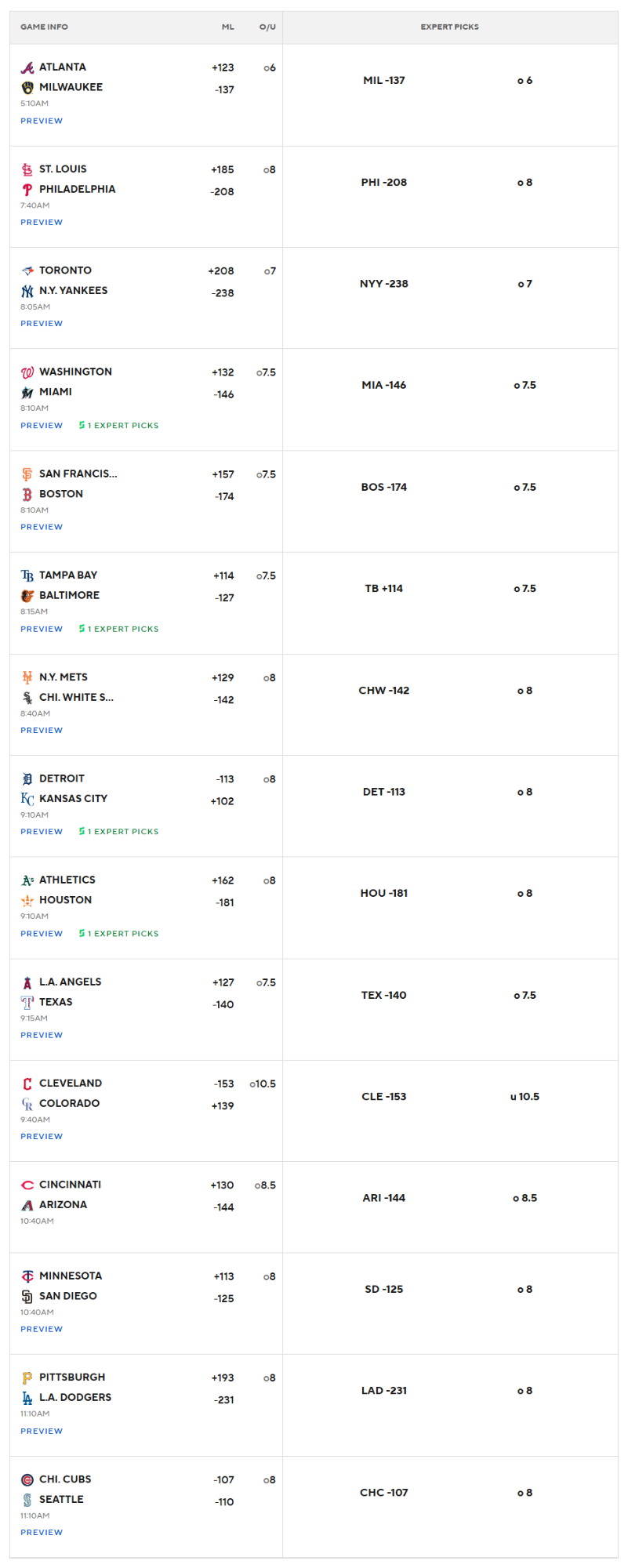The height and width of the screenshot is (1568, 628).
Task: Open Preview for Chi. Cubs vs Seattle
Action: pos(42,1533)
